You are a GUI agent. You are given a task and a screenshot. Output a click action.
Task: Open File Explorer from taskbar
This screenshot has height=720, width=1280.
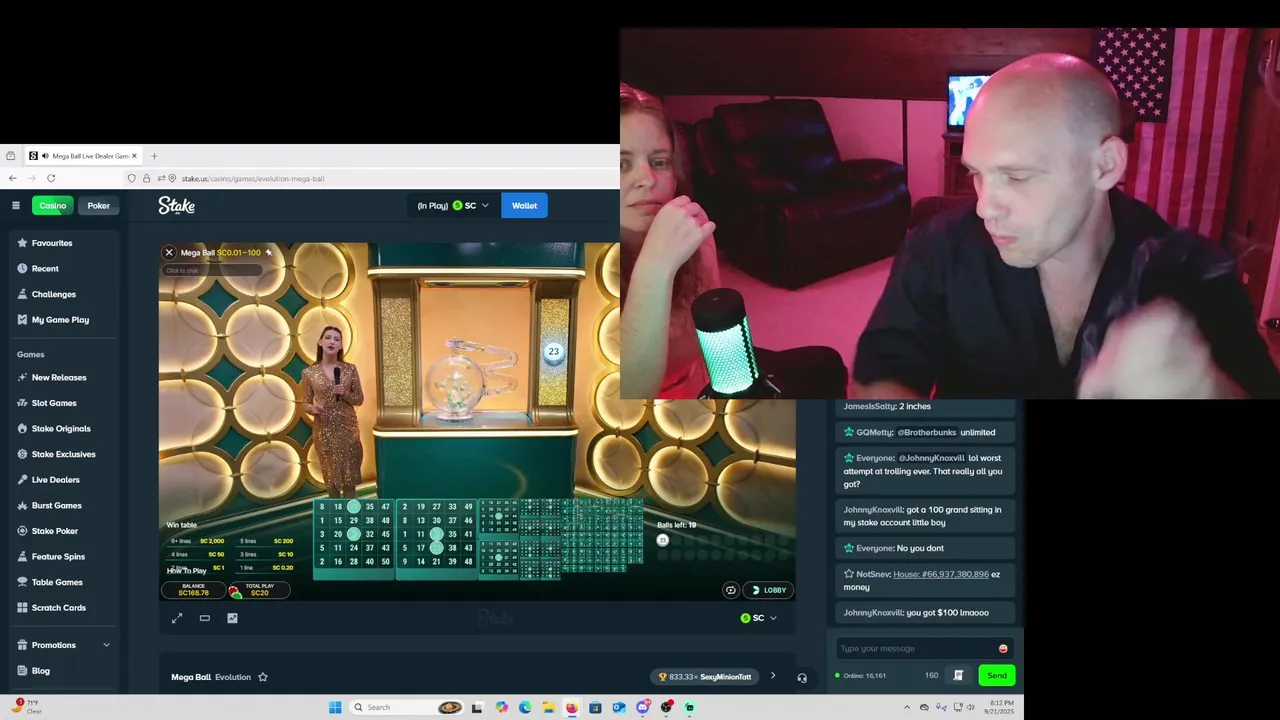(x=548, y=707)
